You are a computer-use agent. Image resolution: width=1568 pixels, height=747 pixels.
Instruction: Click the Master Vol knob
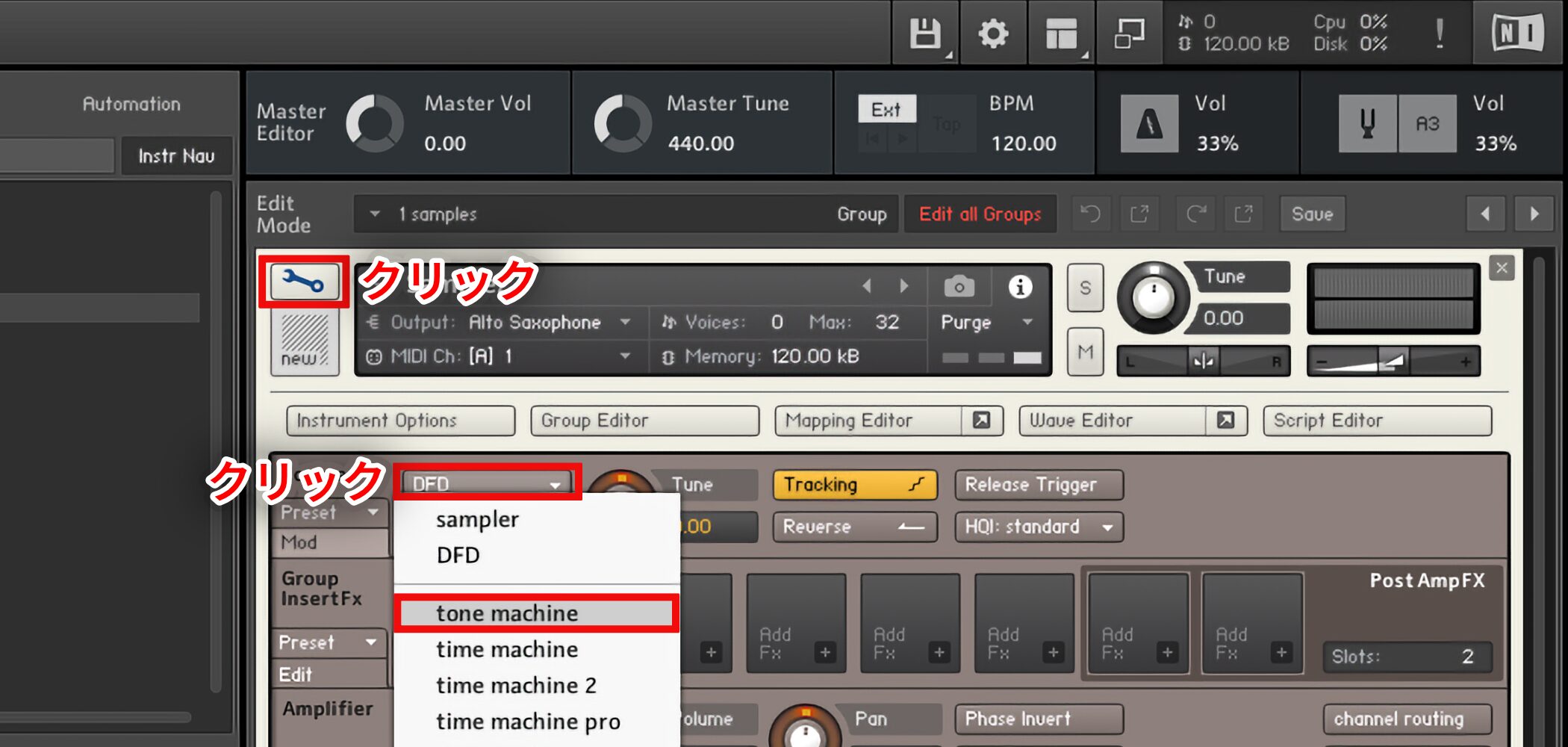point(374,123)
